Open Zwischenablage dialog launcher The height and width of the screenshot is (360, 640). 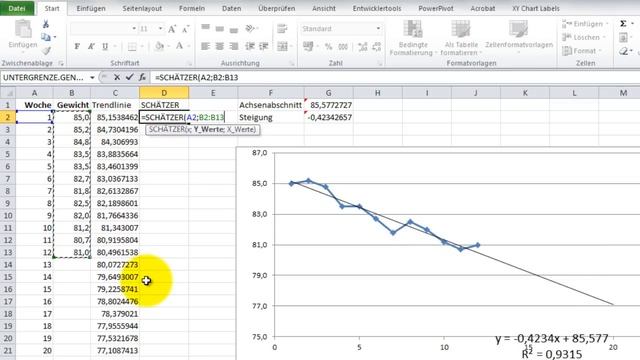tap(61, 64)
